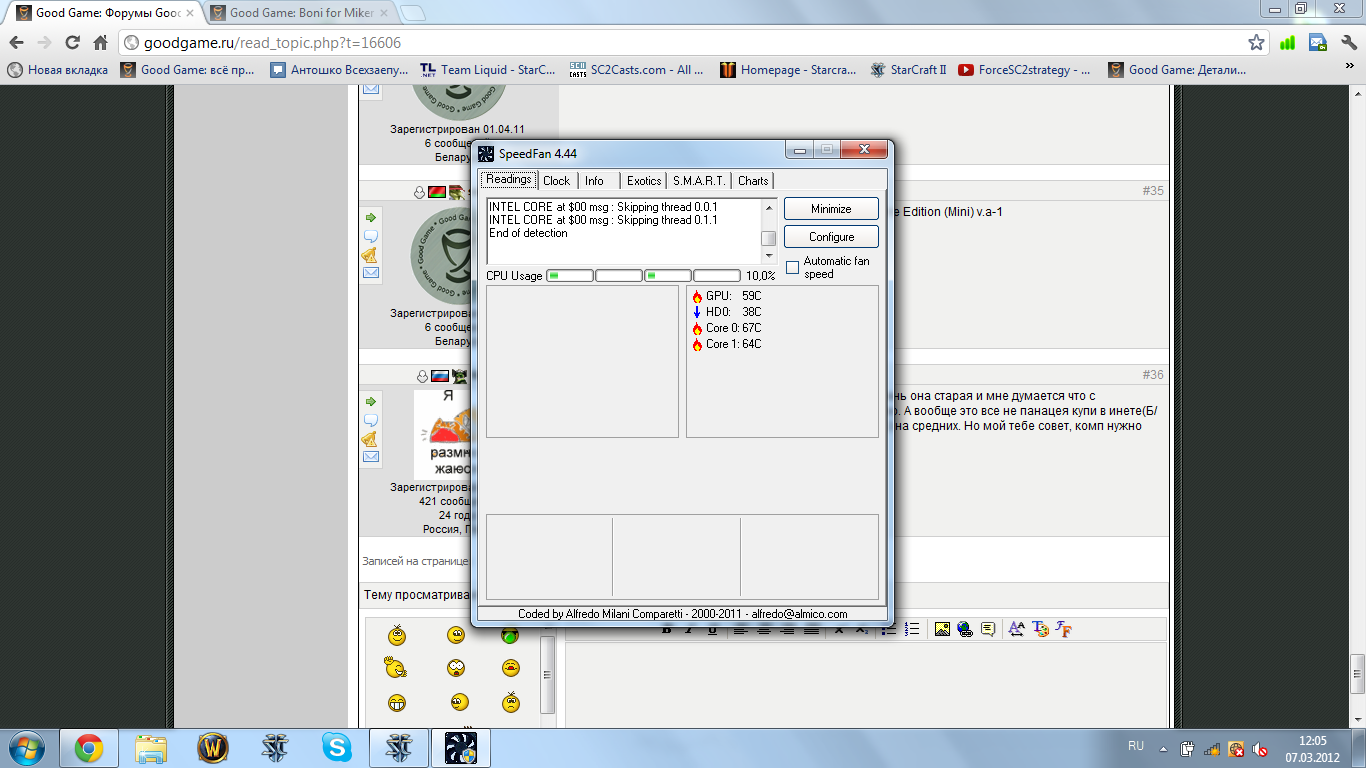Click the log scrollbar up arrow in SpeedFan
This screenshot has height=768, width=1366.
(x=769, y=207)
